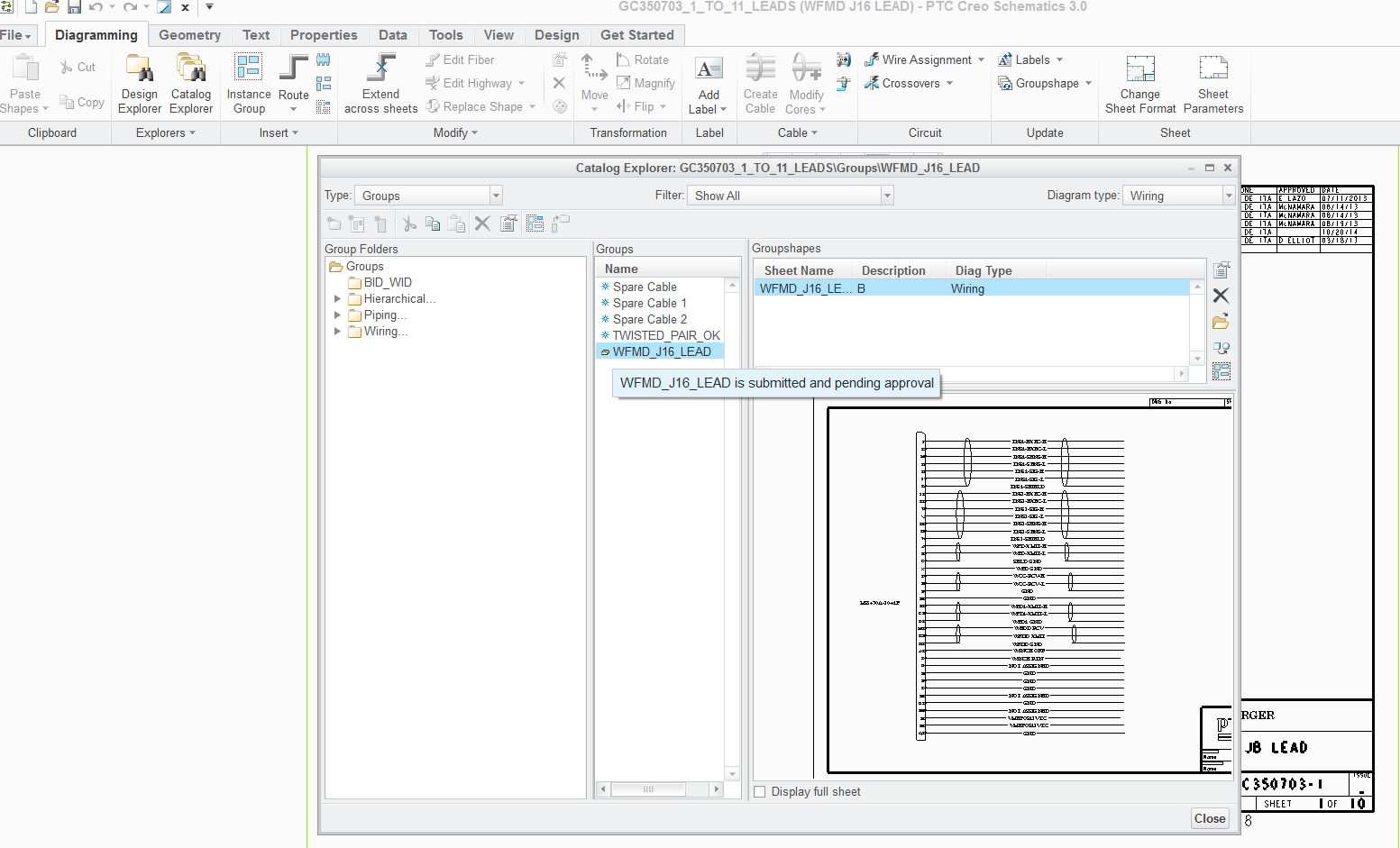Choose the Extend across sheets tool

coord(381,84)
